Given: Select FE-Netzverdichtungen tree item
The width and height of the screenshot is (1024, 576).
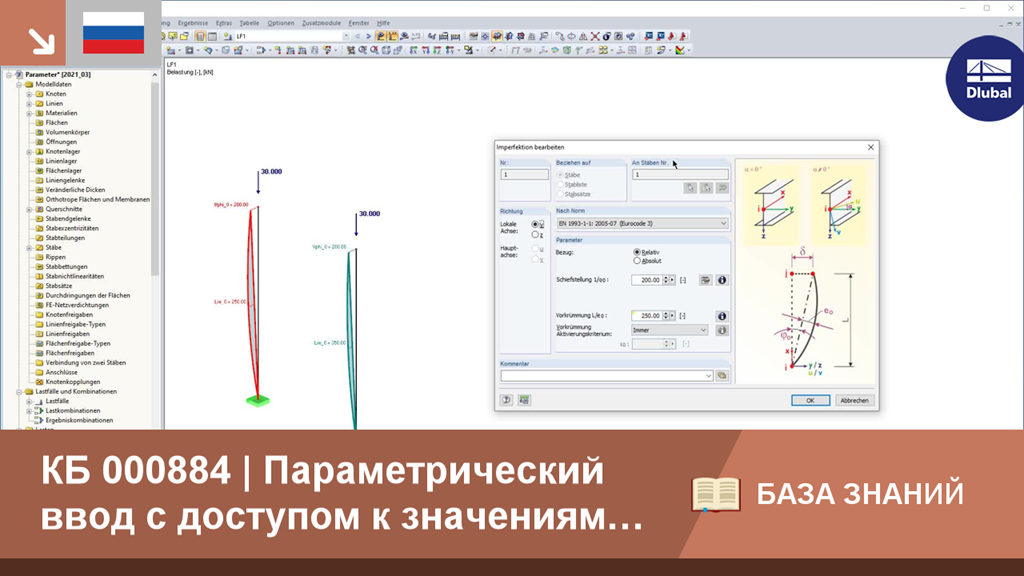Looking at the screenshot, I should 77,305.
